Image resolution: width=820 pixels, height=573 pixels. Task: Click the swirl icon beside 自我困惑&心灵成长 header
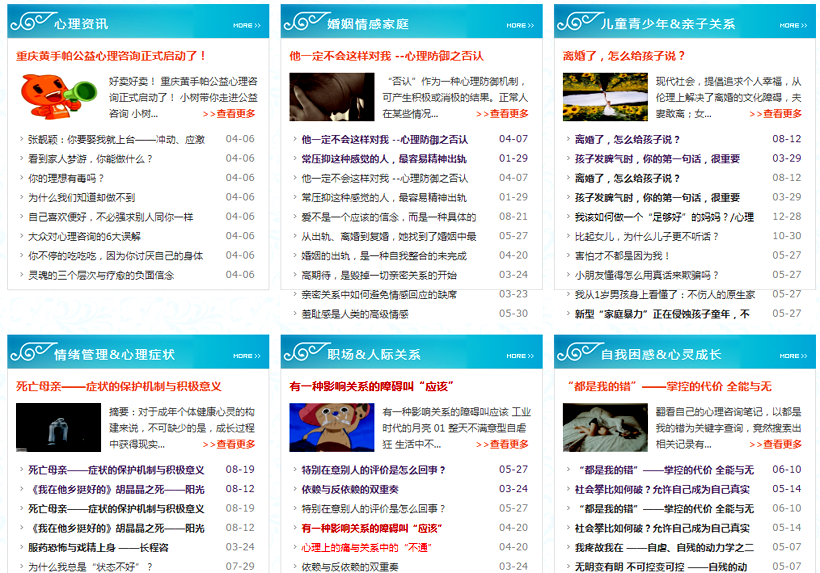(577, 353)
